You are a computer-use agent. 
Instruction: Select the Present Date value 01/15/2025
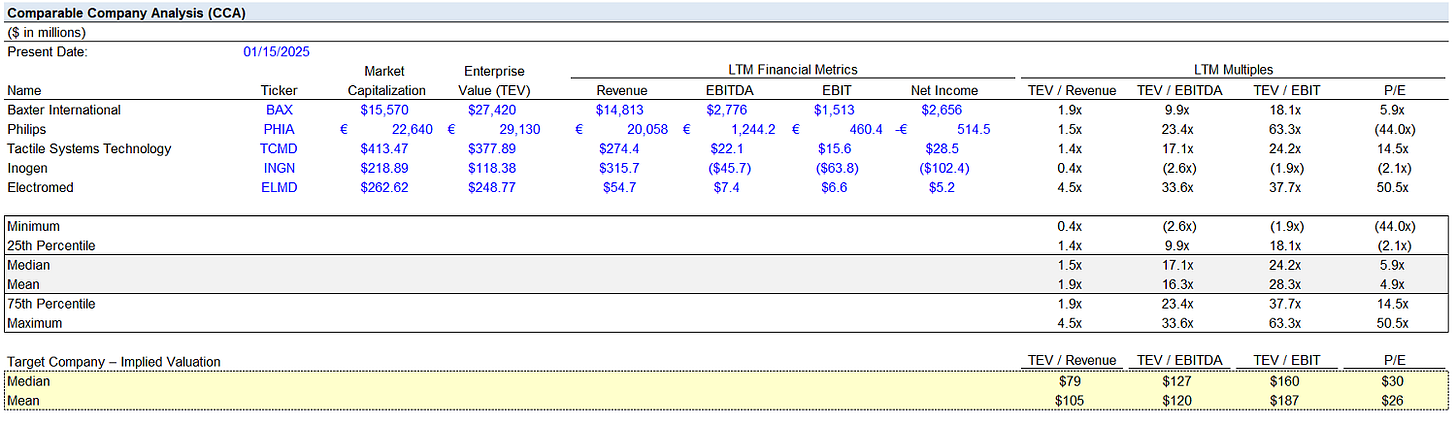click(276, 52)
